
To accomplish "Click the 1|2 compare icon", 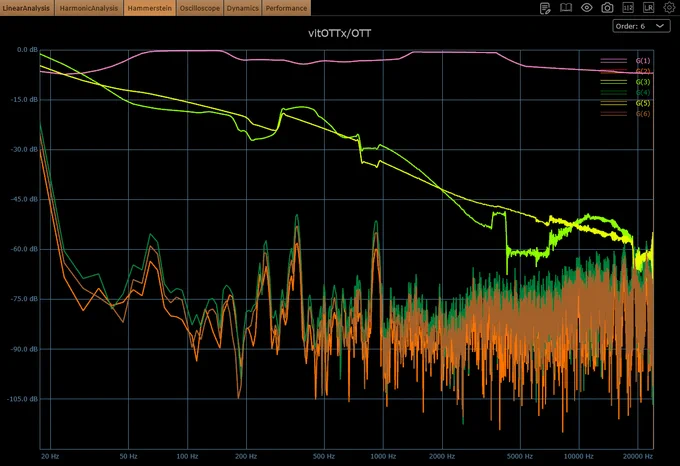I will [628, 7].
